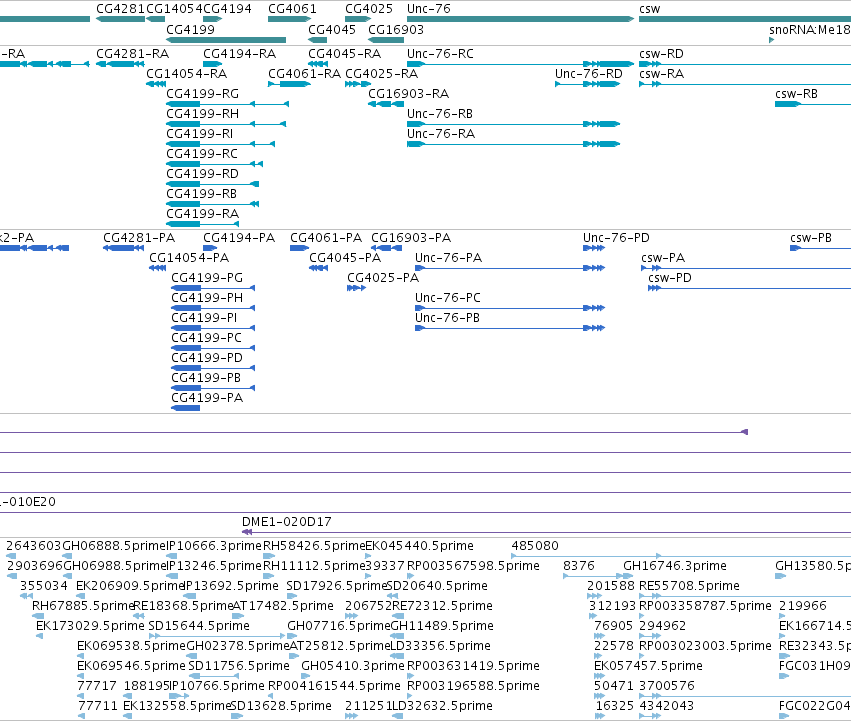
Task: Open transcript CG4199-RD label
Action: pos(202,174)
